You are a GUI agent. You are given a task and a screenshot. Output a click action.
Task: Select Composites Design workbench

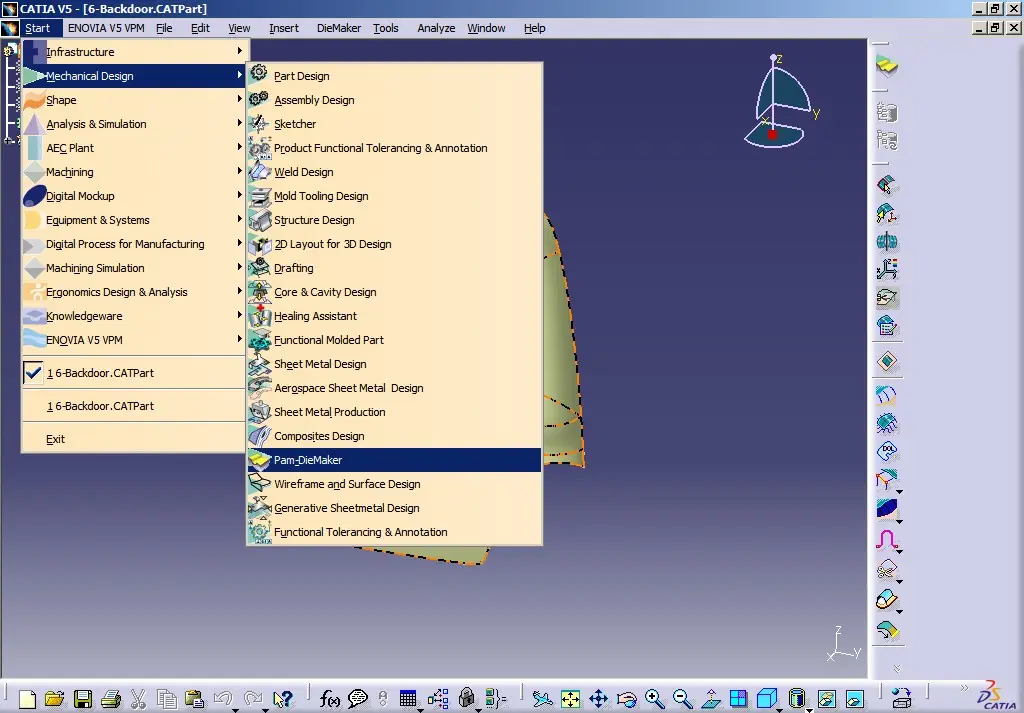coord(394,436)
